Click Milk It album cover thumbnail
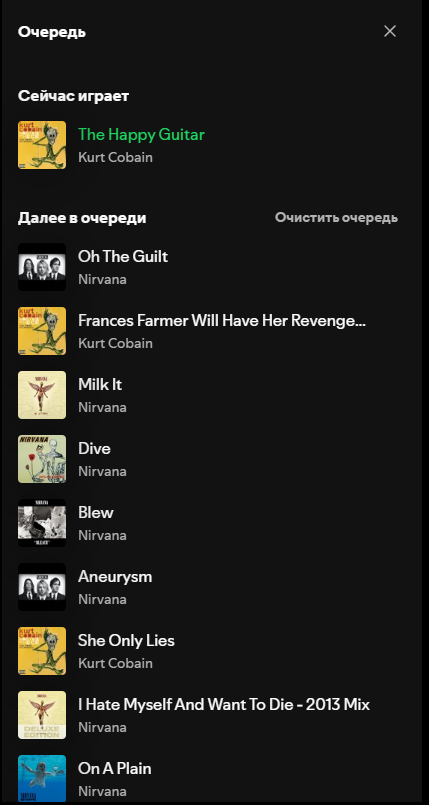This screenshot has height=805, width=429. coord(42,395)
